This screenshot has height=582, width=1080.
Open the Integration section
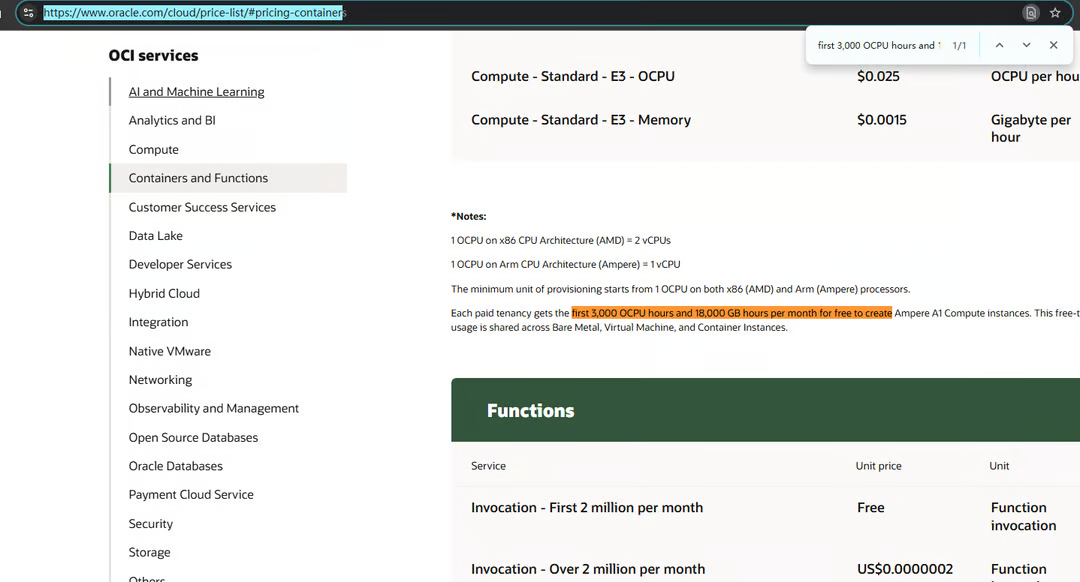coord(158,322)
